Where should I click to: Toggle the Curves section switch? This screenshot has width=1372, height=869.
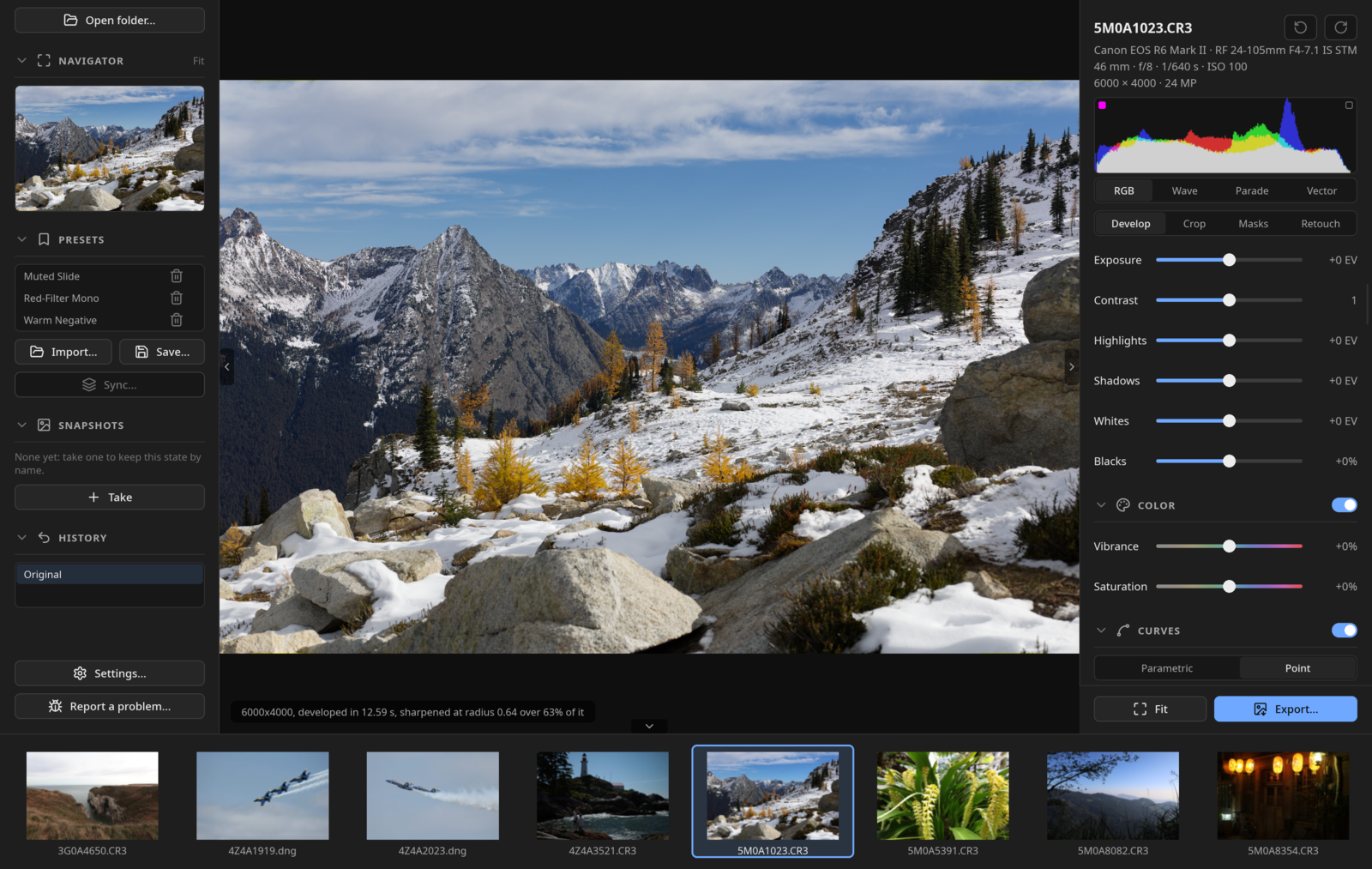1344,631
